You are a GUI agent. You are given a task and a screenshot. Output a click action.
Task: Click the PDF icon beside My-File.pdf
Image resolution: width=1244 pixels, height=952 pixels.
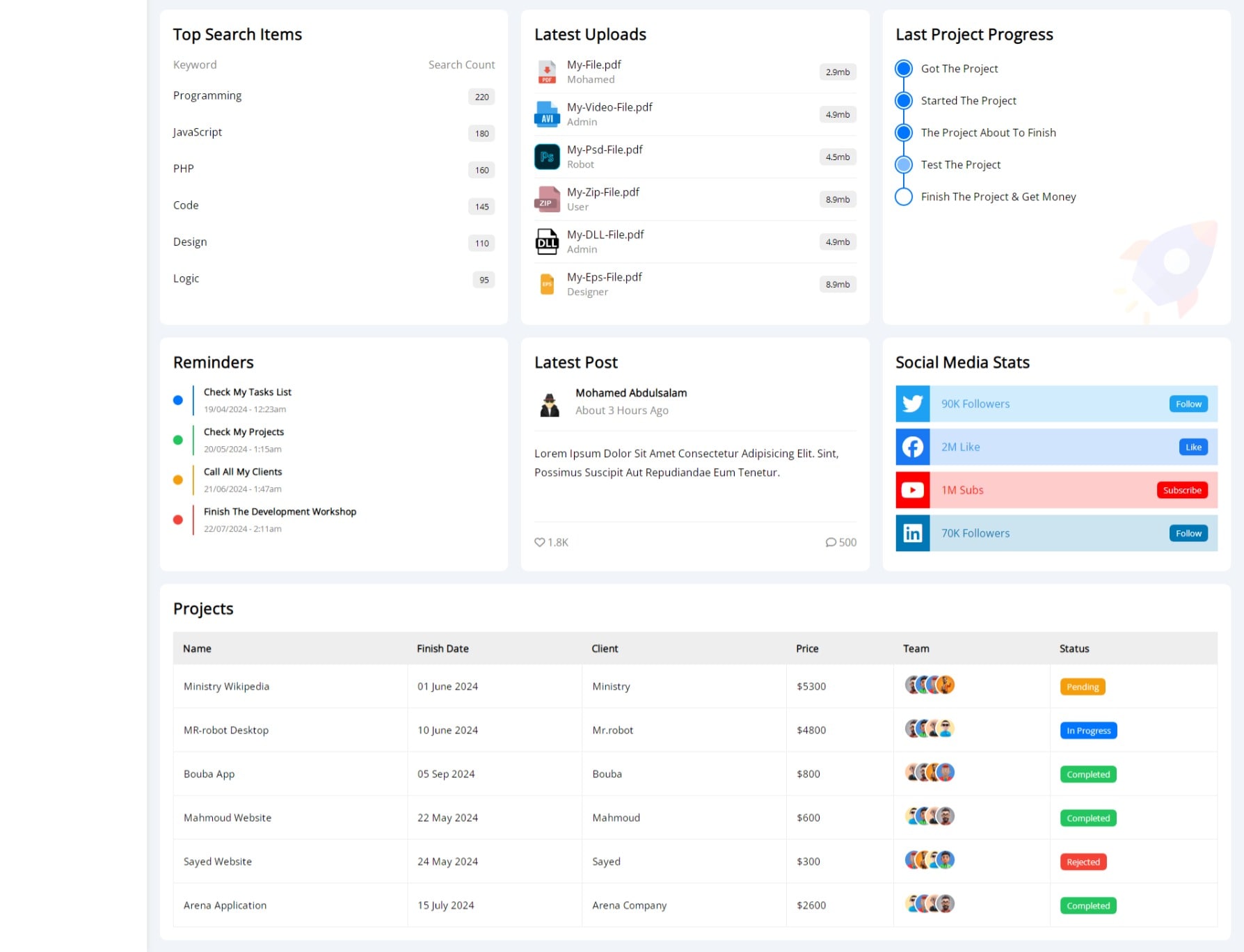(547, 72)
